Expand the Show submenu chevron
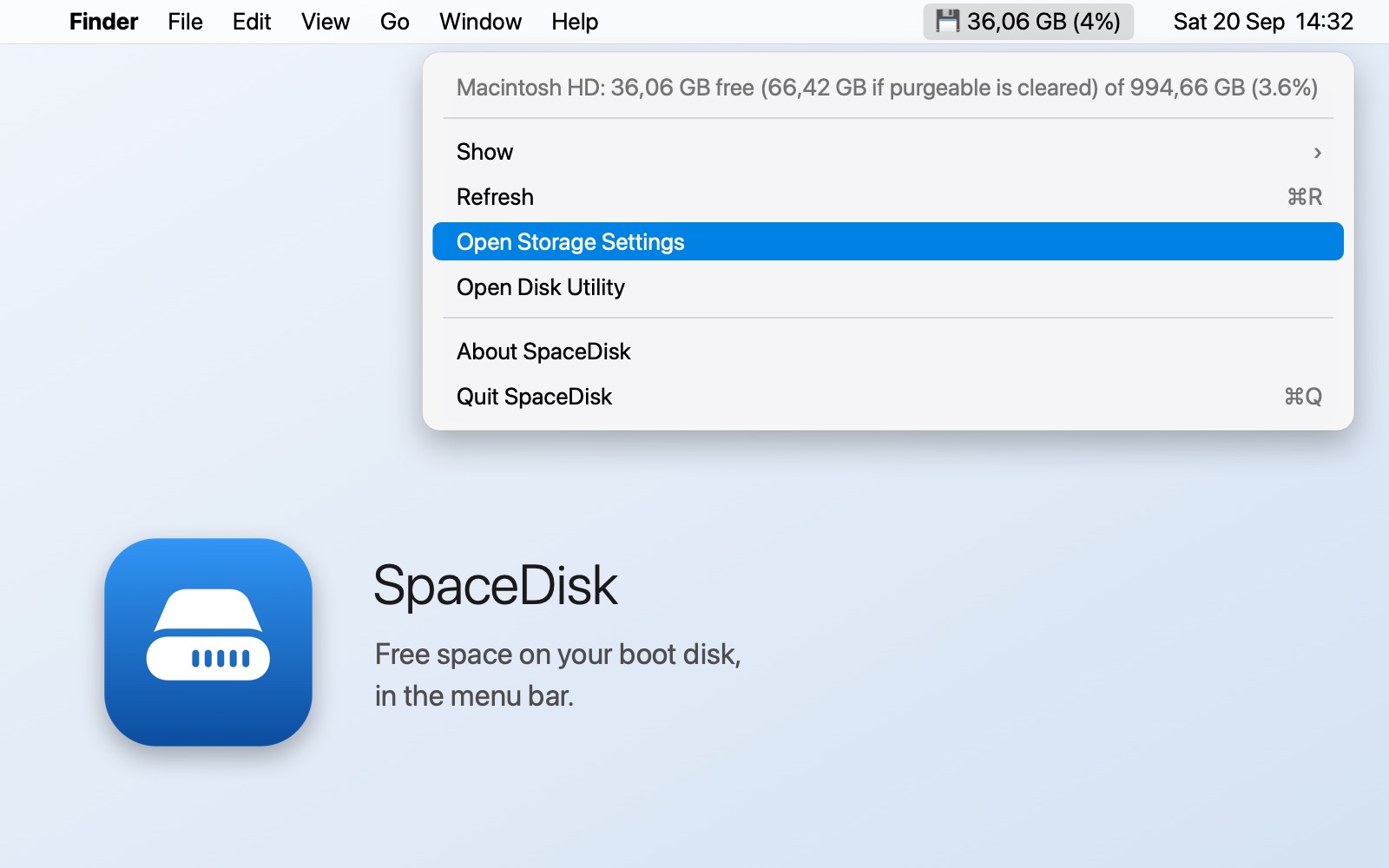 [1317, 153]
